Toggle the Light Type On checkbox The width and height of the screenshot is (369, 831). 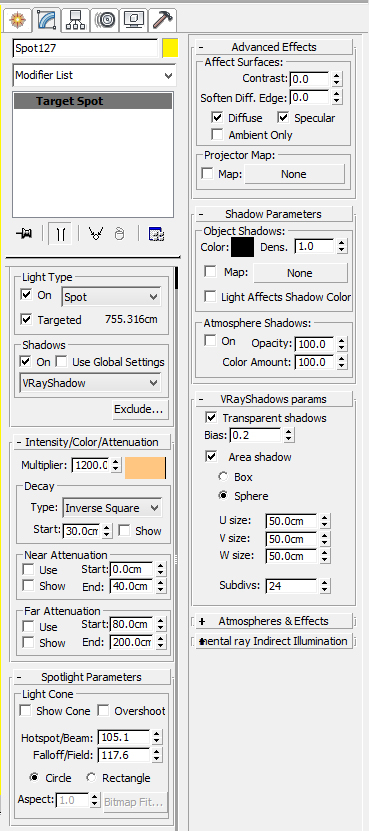[x=26, y=294]
